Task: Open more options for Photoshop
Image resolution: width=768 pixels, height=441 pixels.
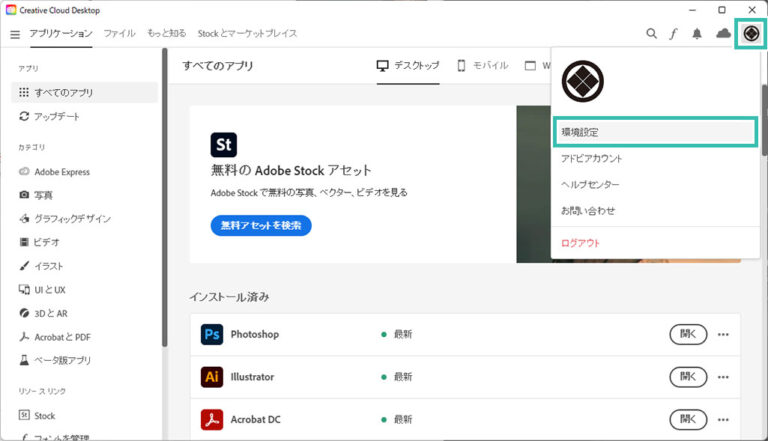Action: [723, 334]
